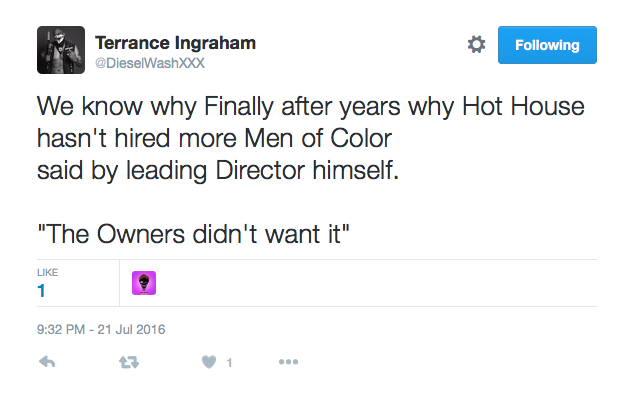Visit the @DieselWashXXX handle link
Screen dimensions: 634x393
(150, 63)
